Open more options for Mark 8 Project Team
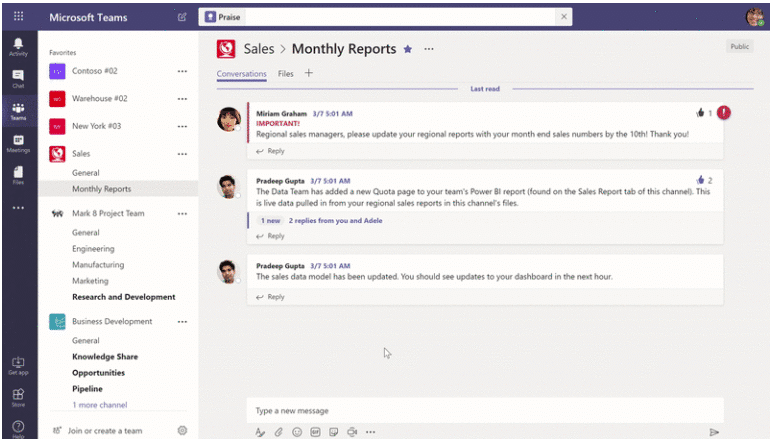 click(x=182, y=214)
